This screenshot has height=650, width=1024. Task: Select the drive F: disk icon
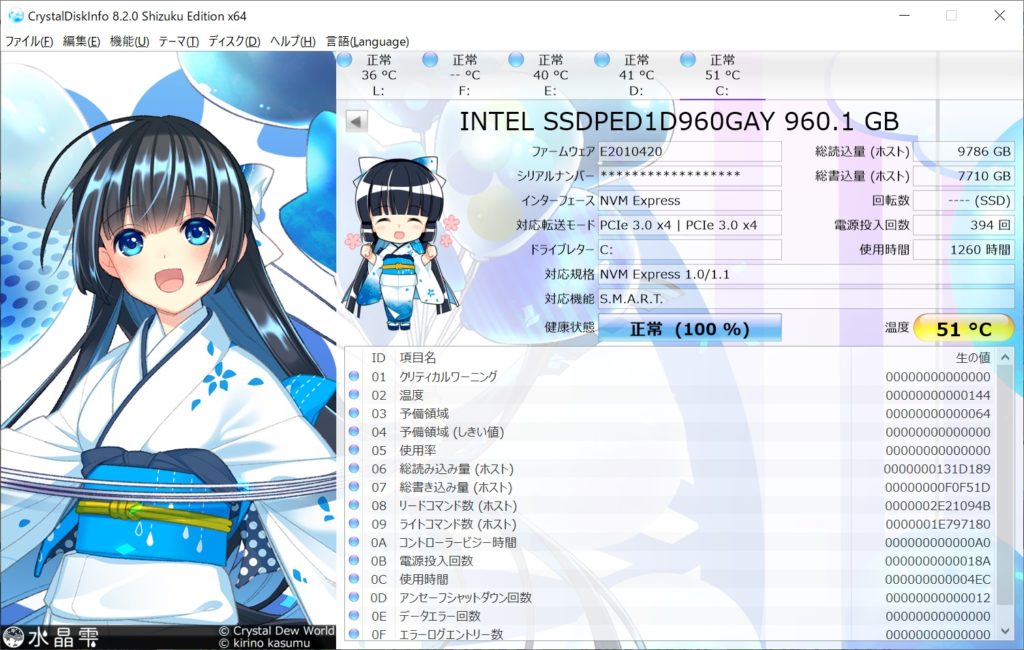click(431, 60)
